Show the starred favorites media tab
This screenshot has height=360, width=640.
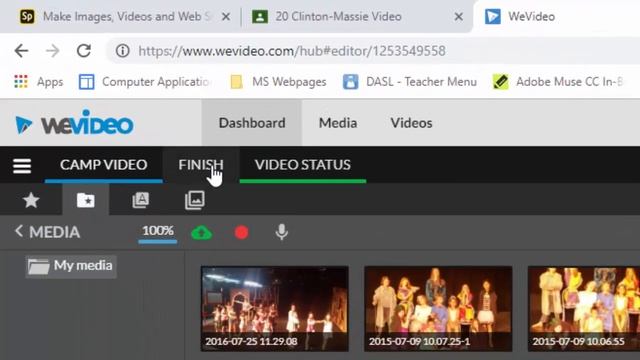31,200
